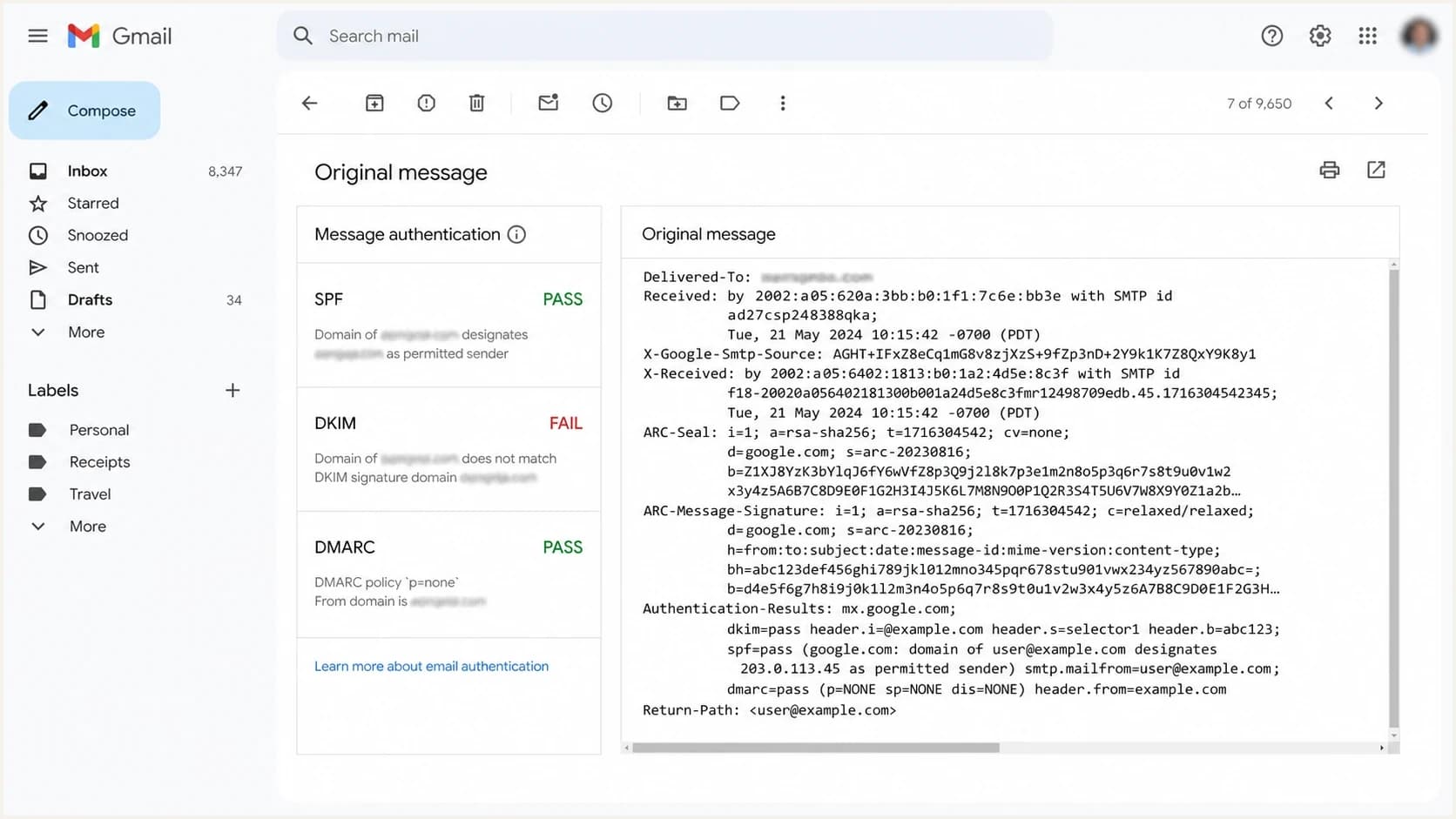Snooze the message with clock icon
Image resolution: width=1456 pixels, height=819 pixels.
tap(602, 104)
